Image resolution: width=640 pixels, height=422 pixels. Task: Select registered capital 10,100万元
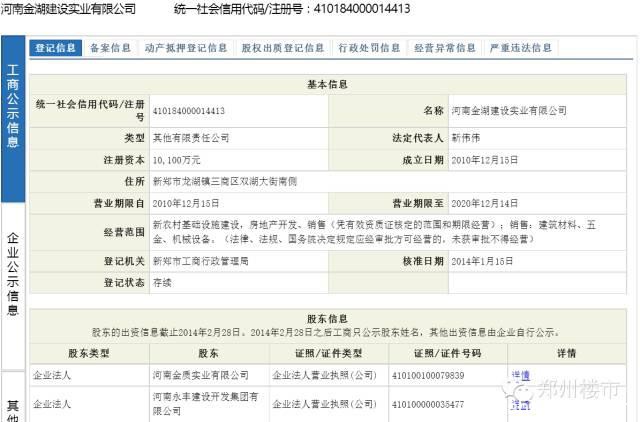coord(176,160)
